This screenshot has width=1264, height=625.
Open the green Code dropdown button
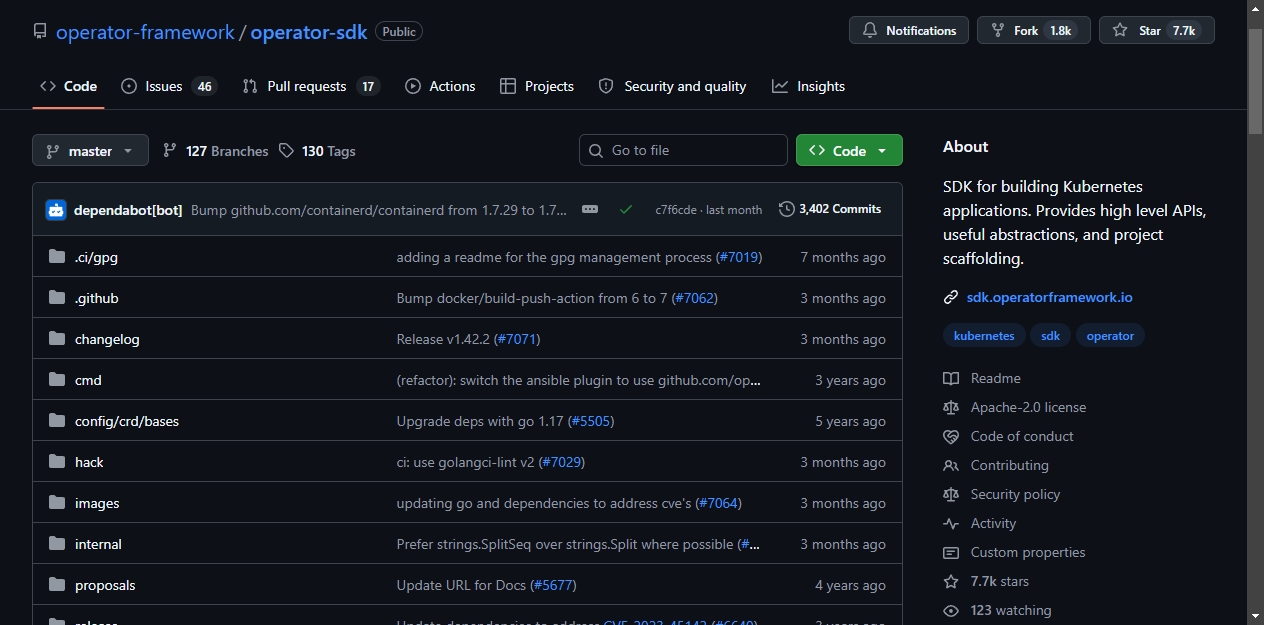pos(849,151)
